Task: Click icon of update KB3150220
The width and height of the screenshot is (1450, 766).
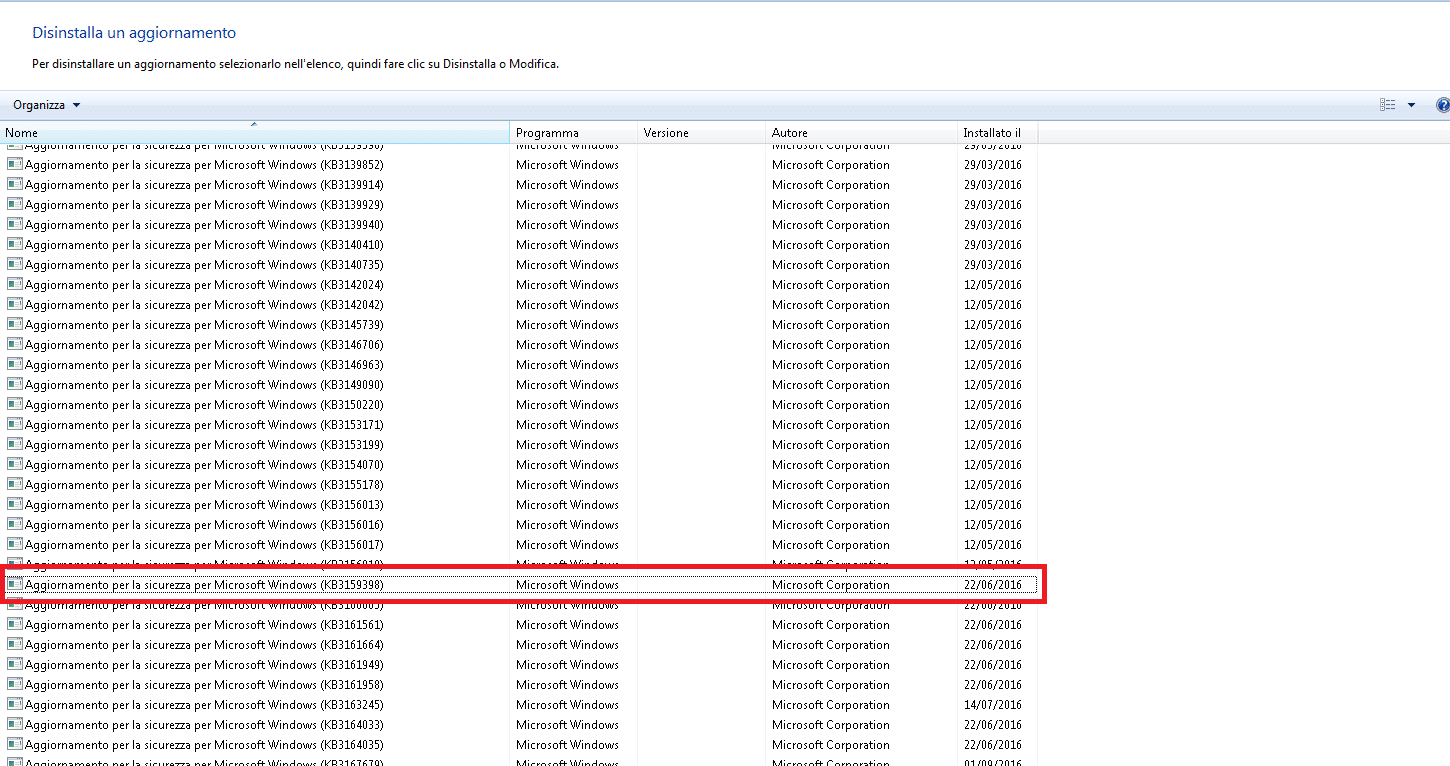Action: point(15,405)
